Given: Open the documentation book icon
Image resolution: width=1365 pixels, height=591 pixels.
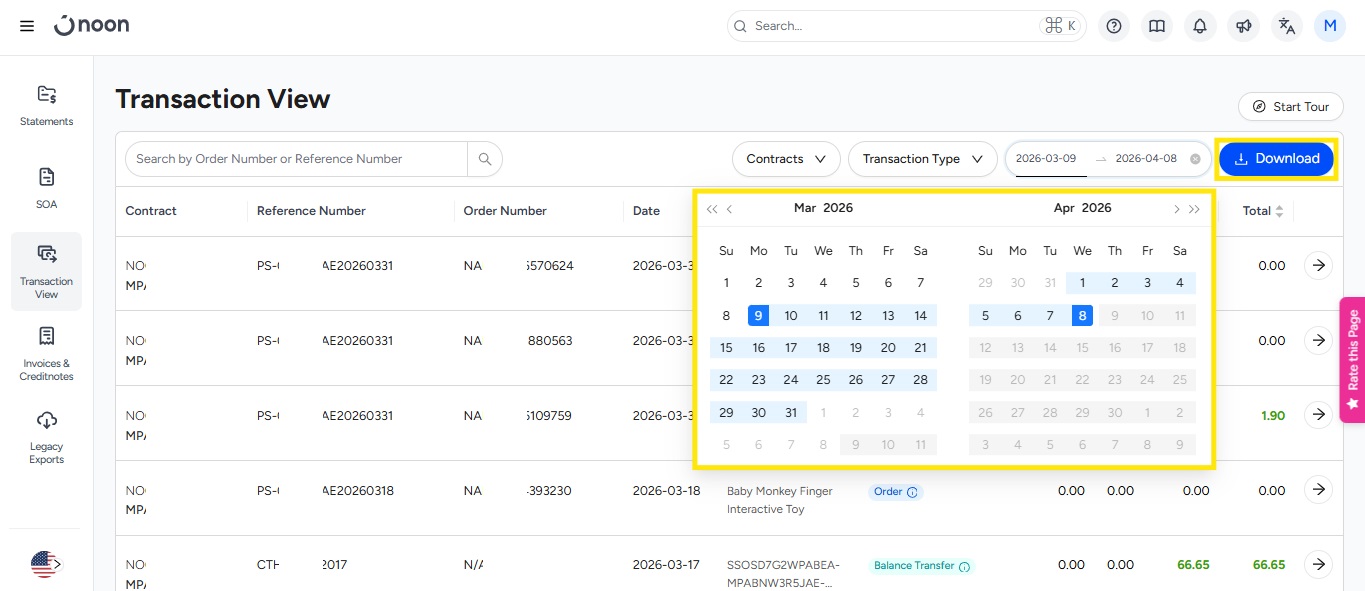Looking at the screenshot, I should click(1157, 26).
